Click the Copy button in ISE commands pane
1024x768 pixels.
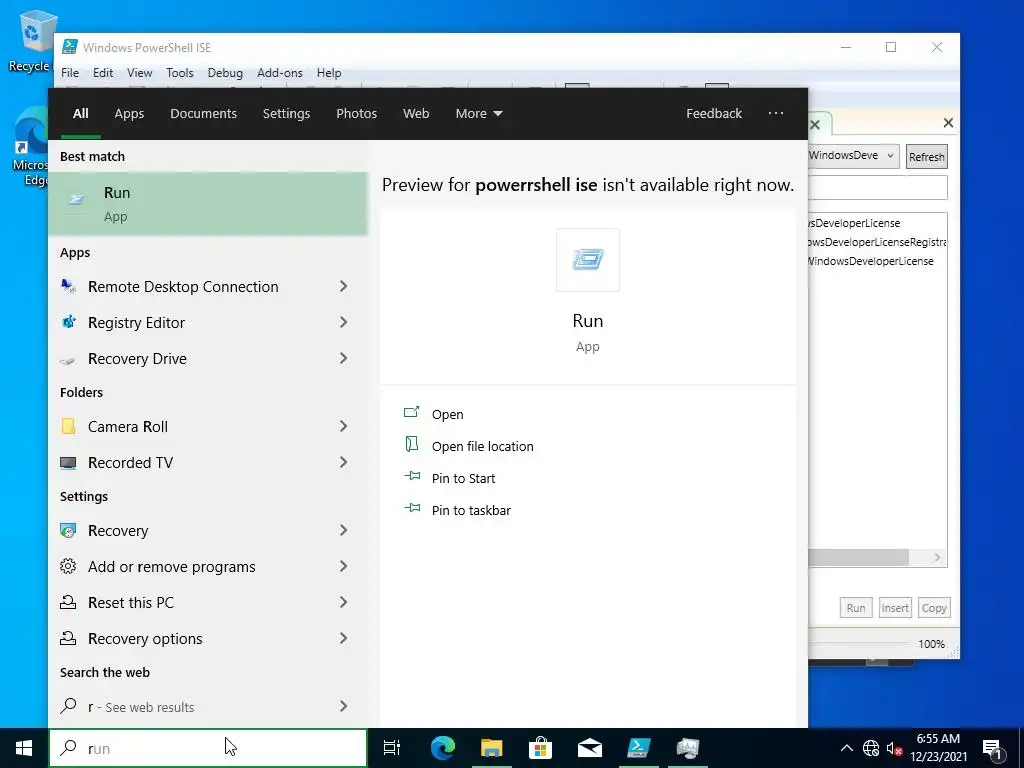pos(934,608)
